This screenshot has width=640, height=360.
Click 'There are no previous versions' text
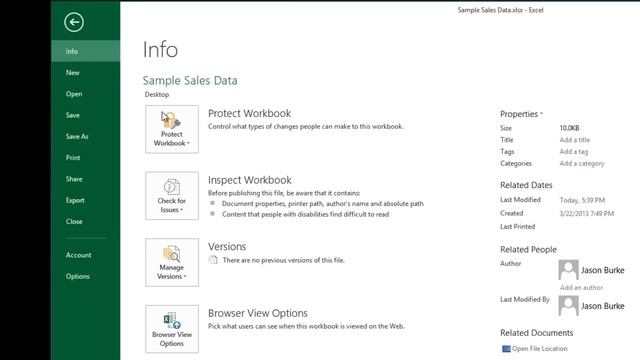(283, 260)
